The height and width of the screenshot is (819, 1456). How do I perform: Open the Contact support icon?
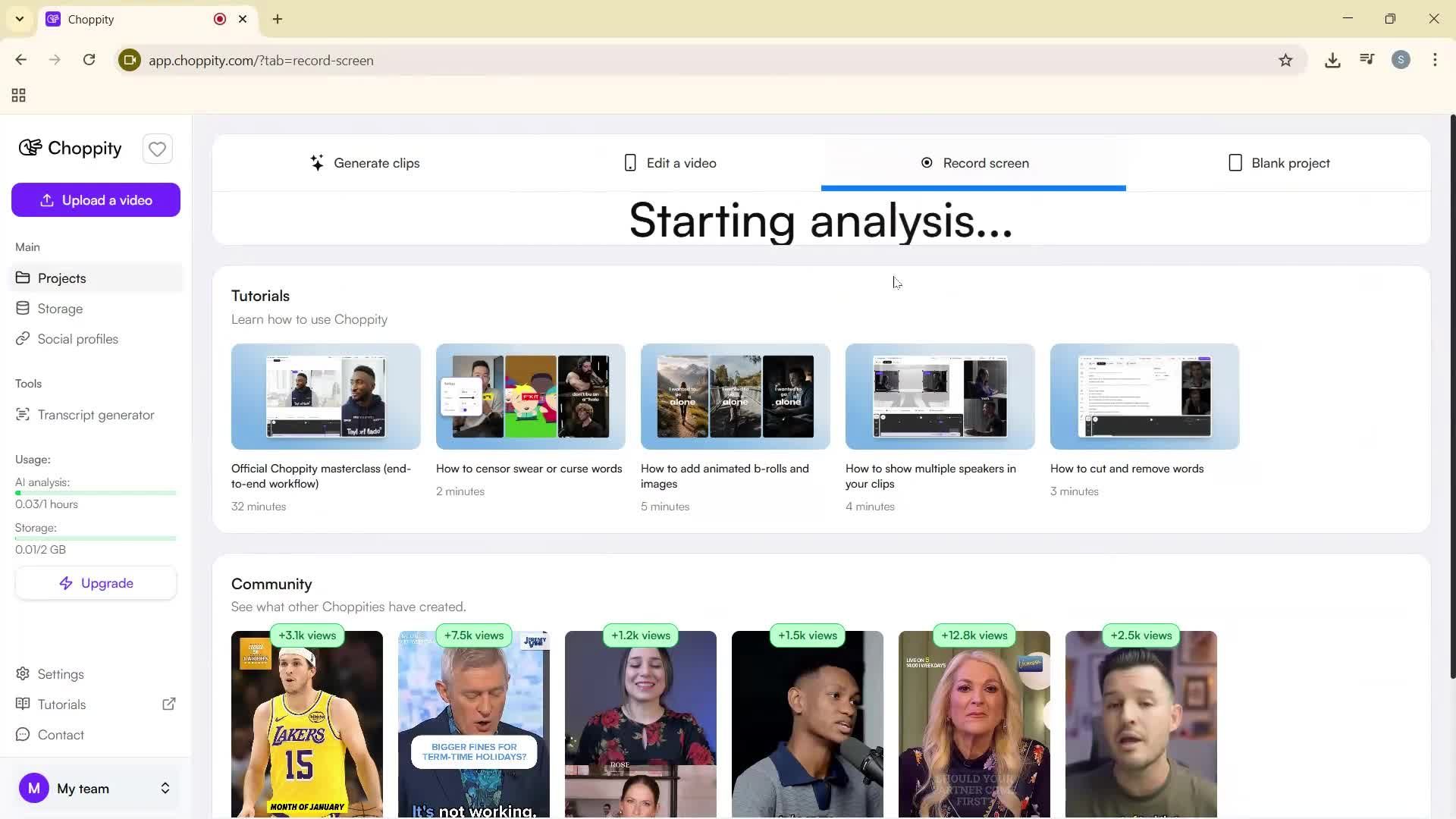point(24,734)
